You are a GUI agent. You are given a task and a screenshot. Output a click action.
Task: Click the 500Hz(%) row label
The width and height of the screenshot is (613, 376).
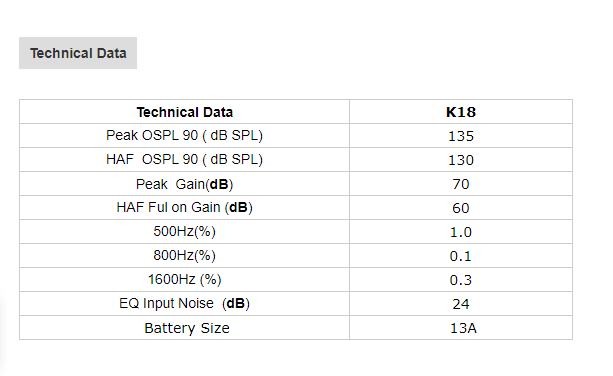185,231
